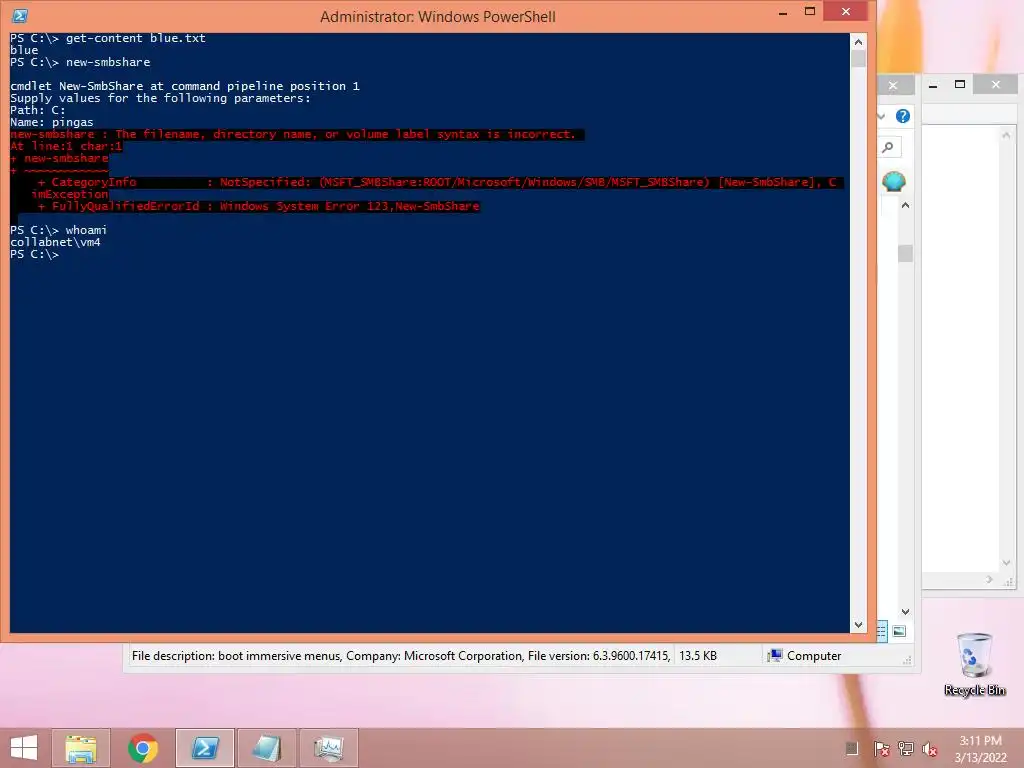
Task: Click the Computer icon in Explorer's status bar
Action: (x=775, y=656)
